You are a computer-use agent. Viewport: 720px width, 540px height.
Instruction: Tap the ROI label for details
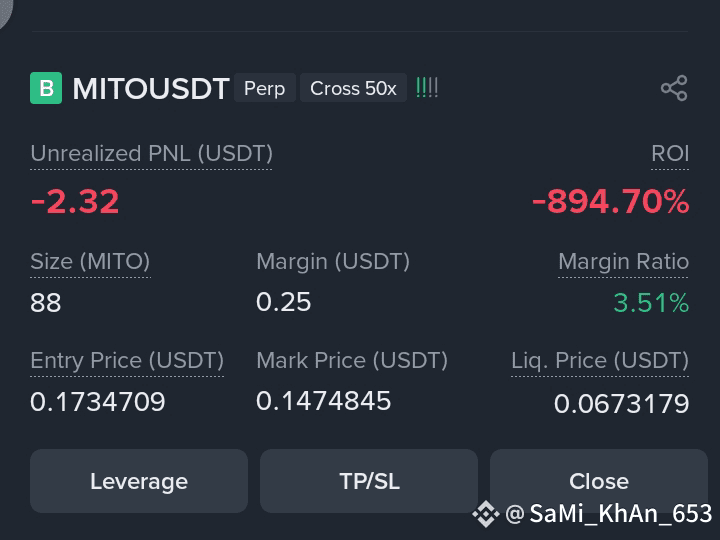click(670, 154)
